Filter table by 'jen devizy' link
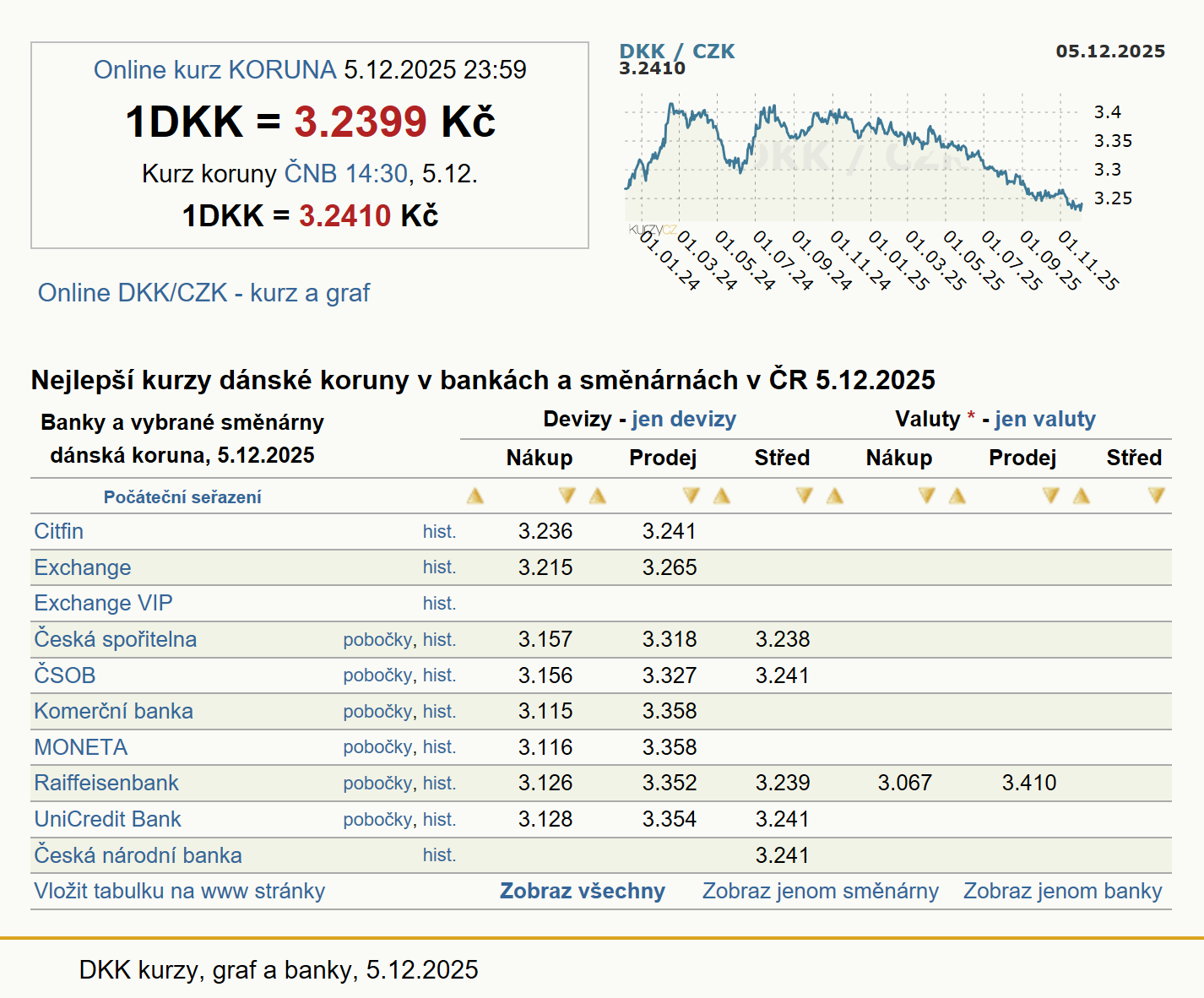The image size is (1204, 998). coord(683,420)
